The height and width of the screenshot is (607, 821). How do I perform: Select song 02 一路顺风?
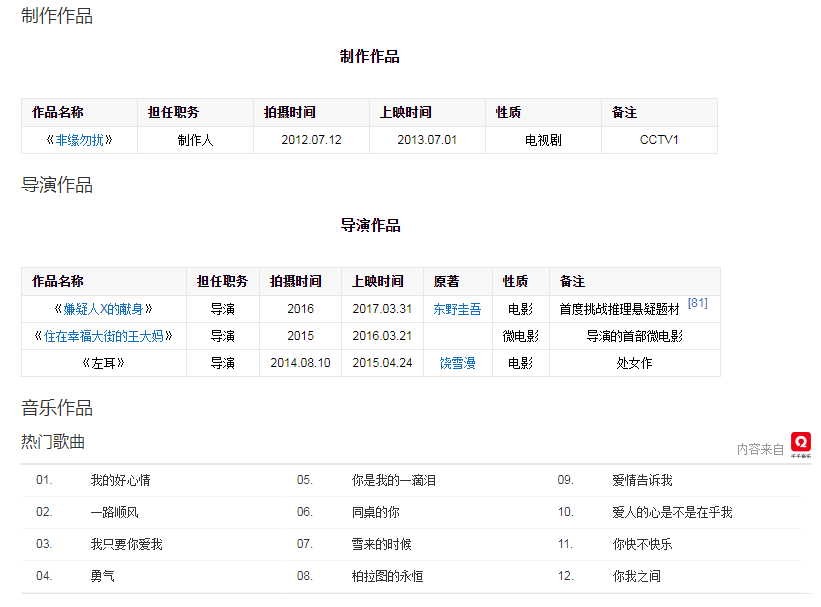(114, 512)
